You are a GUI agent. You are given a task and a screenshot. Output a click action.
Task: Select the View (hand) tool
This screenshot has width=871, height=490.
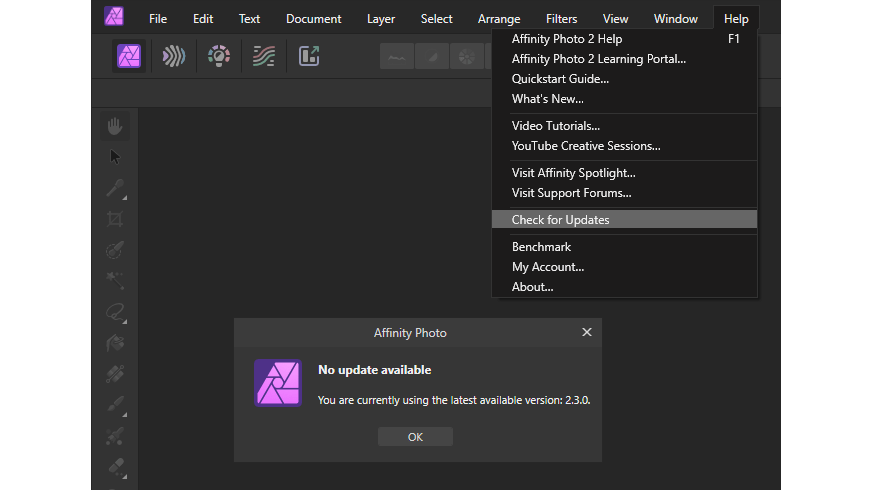pos(115,126)
